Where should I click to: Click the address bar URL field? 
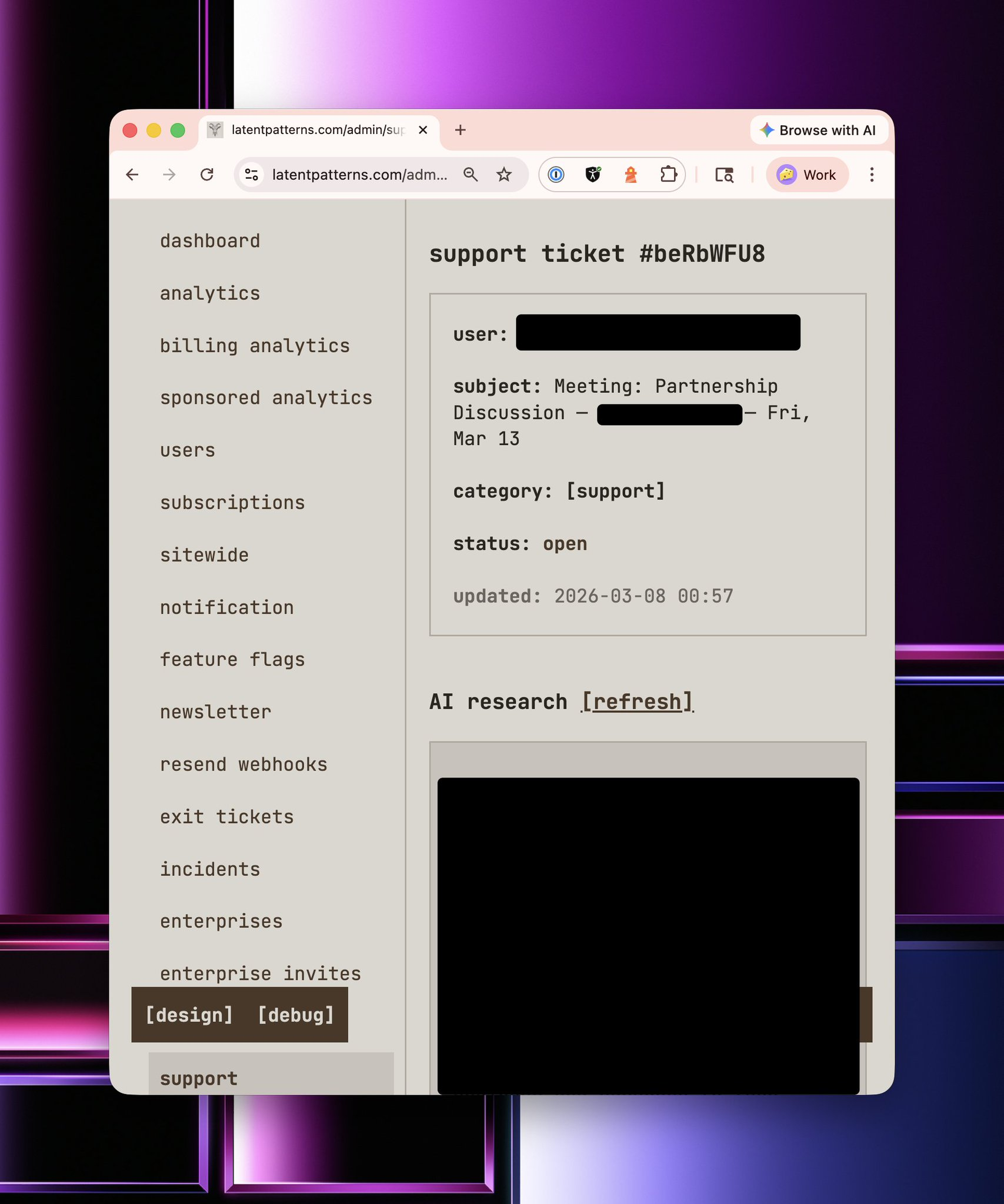[x=359, y=175]
